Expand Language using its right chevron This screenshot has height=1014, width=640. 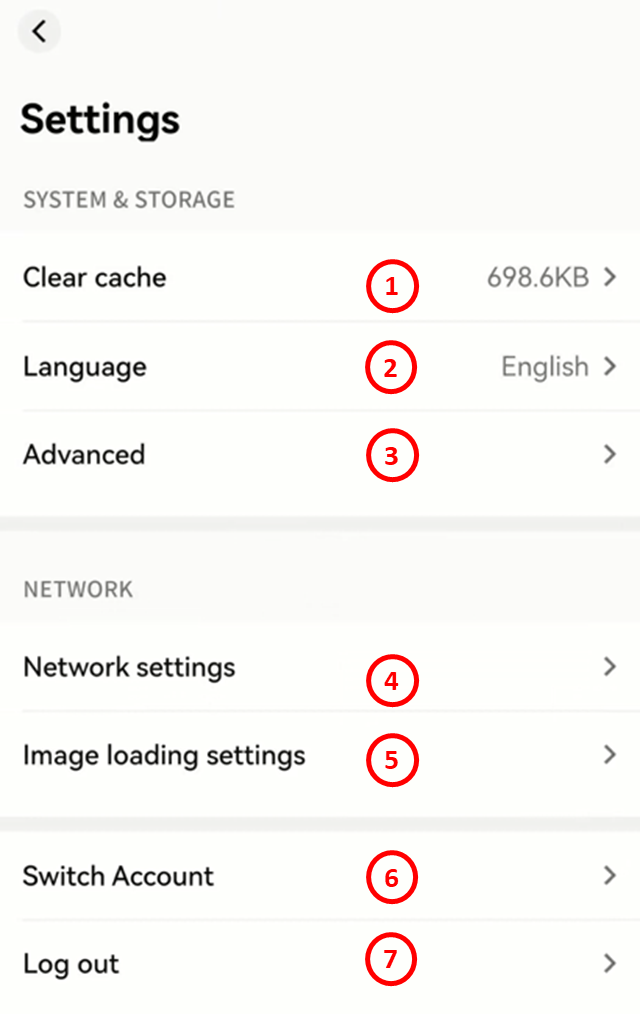pyautogui.click(x=610, y=367)
